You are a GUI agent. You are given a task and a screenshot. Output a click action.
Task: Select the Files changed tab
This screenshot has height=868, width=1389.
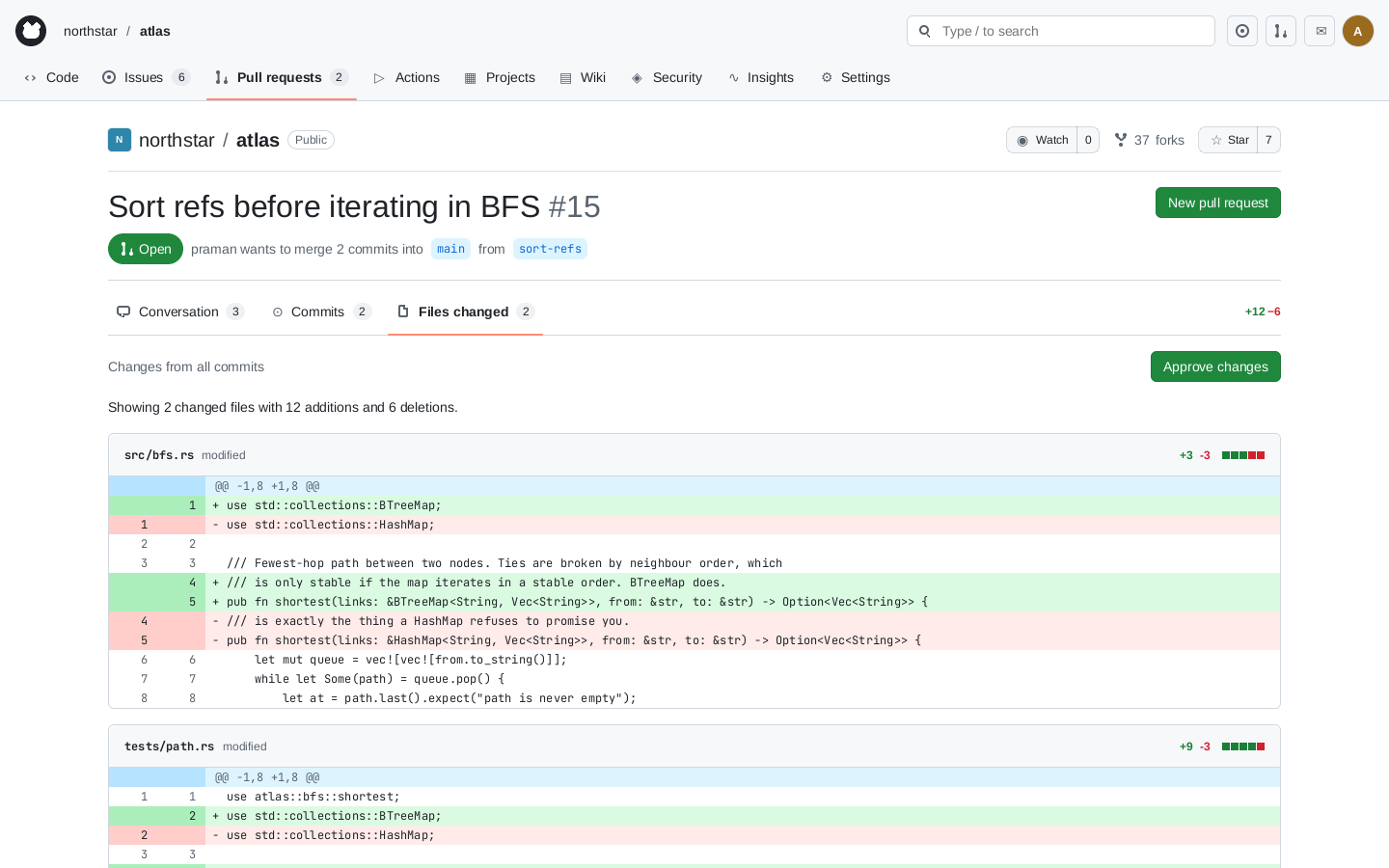point(466,312)
